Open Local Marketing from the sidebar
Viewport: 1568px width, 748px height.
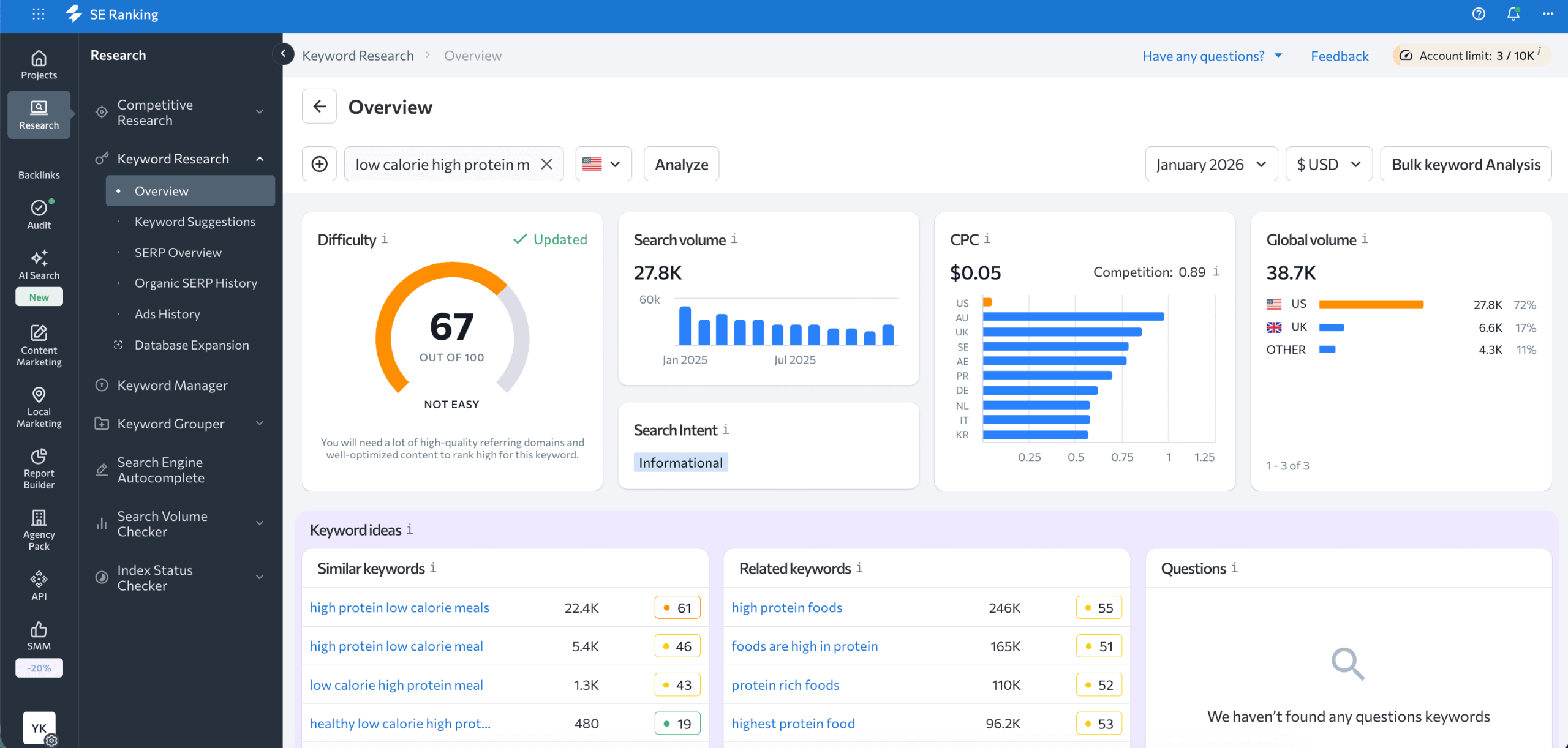pyautogui.click(x=39, y=405)
